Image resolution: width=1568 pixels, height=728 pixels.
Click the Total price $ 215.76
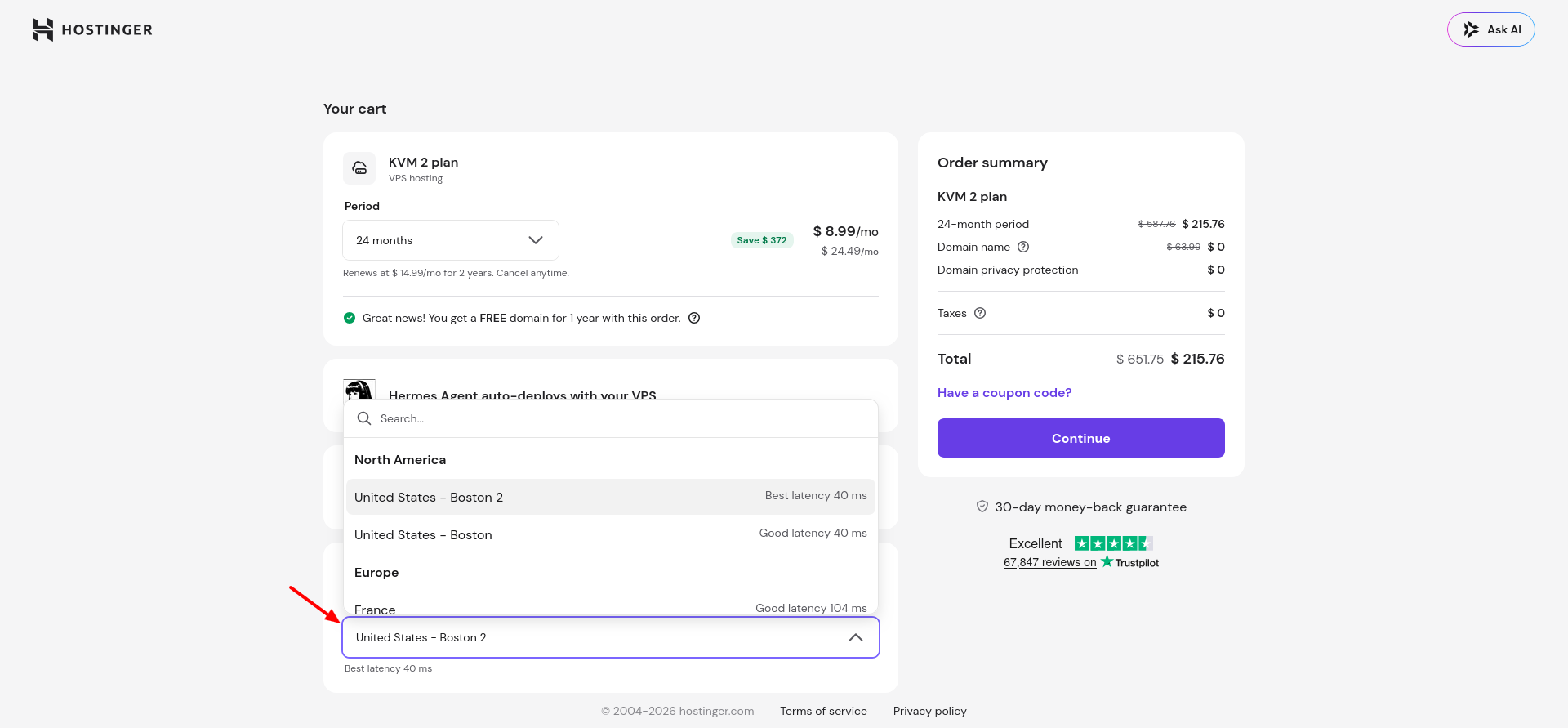(x=1197, y=359)
